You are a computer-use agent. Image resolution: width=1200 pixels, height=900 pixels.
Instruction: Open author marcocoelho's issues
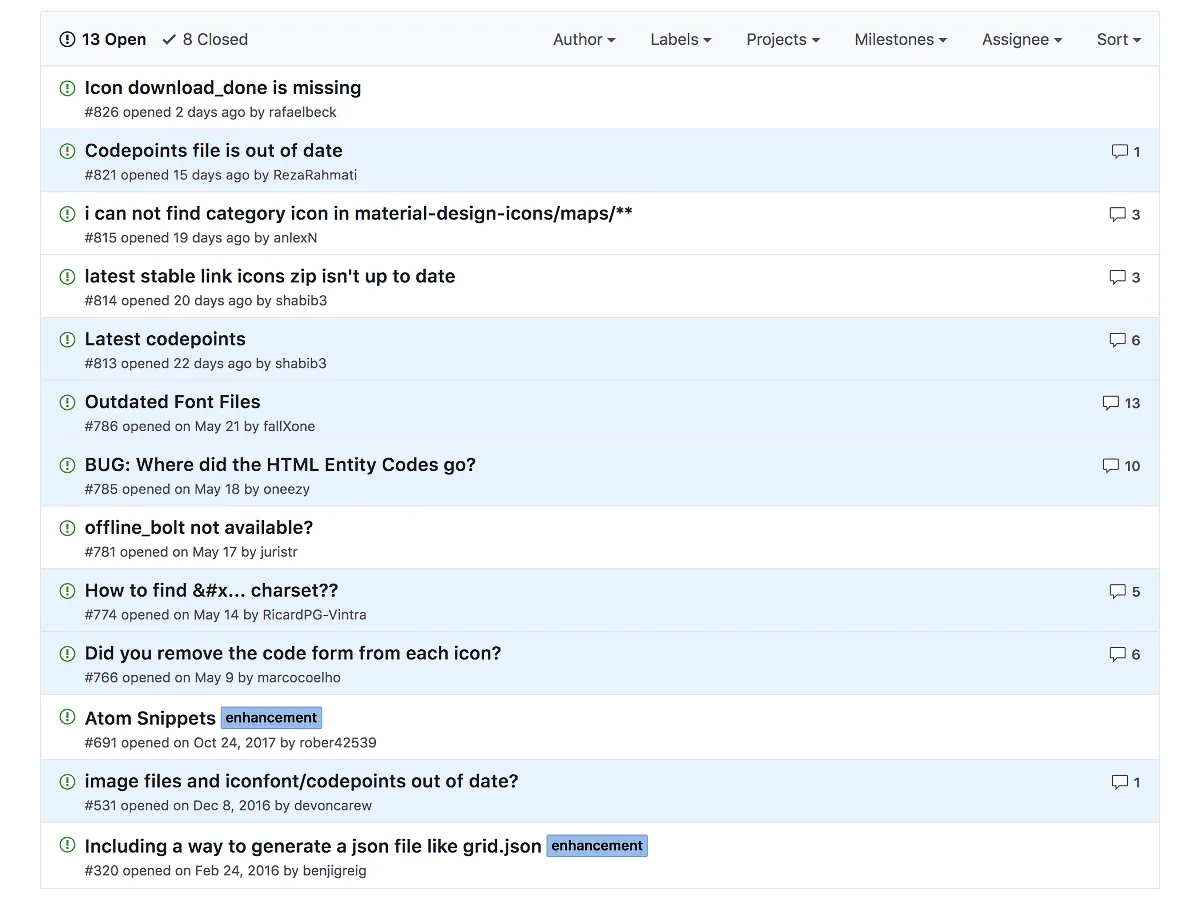pos(299,678)
